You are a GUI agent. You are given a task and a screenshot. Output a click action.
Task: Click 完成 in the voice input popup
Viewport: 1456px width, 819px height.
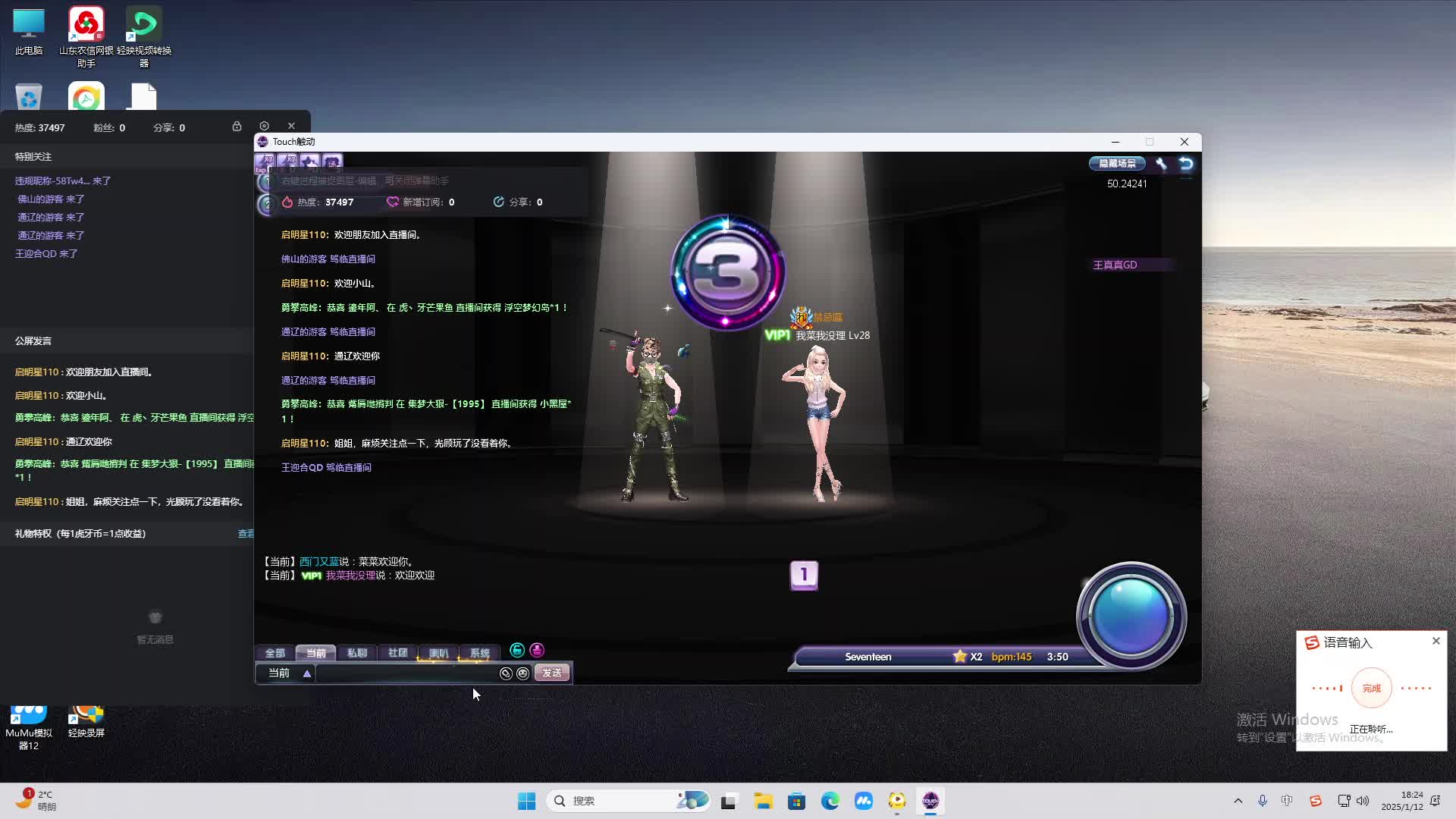(x=1371, y=689)
